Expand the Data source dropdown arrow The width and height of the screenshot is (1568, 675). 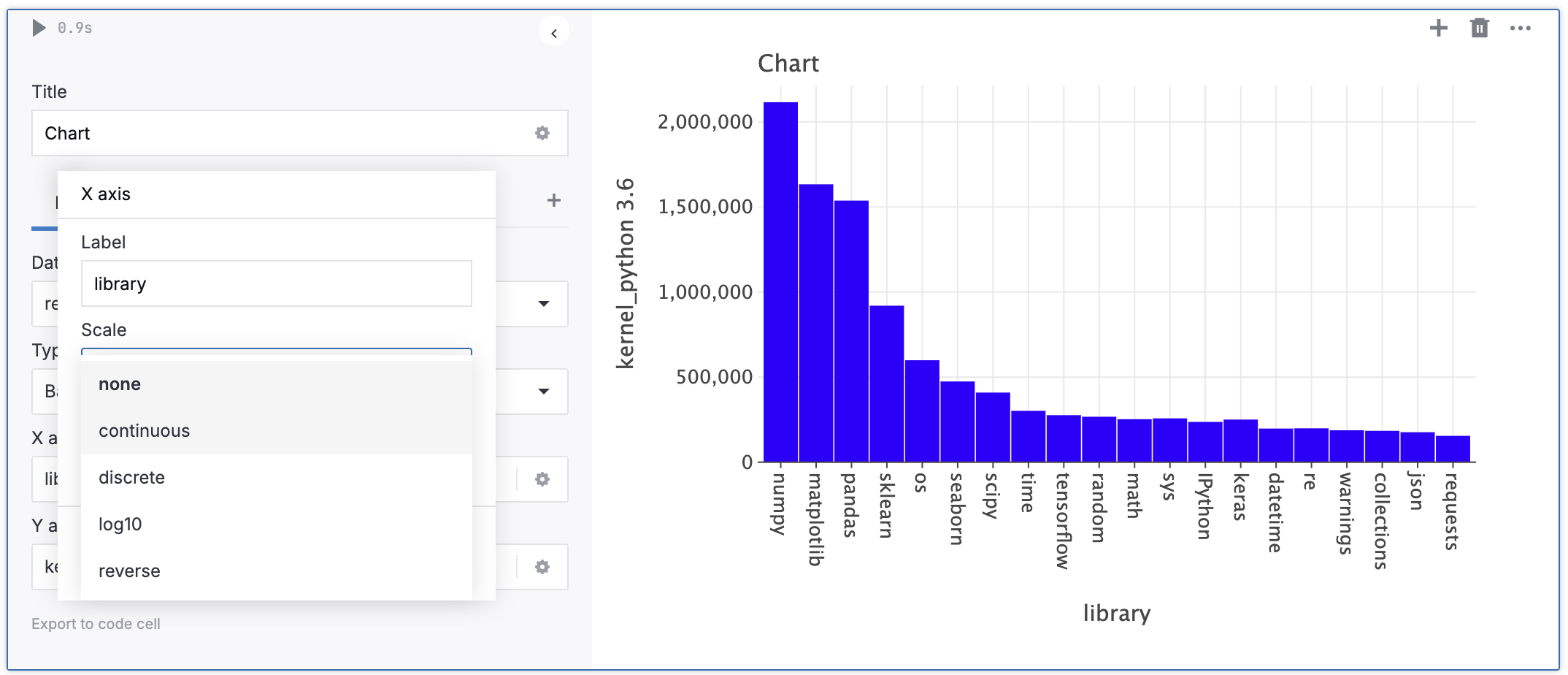click(x=543, y=304)
